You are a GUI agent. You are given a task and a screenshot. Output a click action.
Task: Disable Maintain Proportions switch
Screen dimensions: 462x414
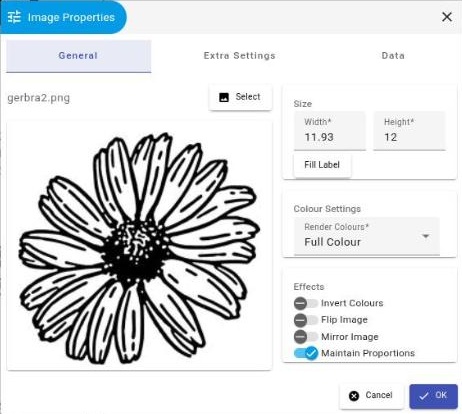pyautogui.click(x=306, y=353)
